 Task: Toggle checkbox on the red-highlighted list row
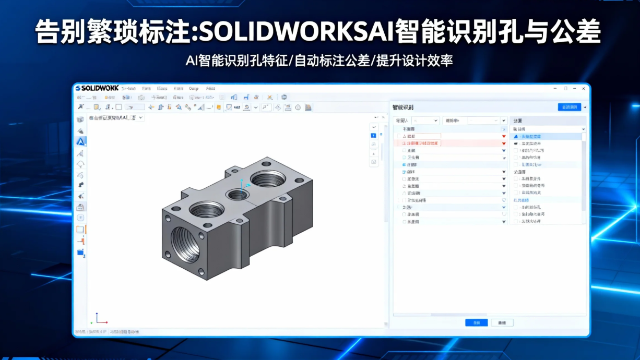[x=404, y=144]
